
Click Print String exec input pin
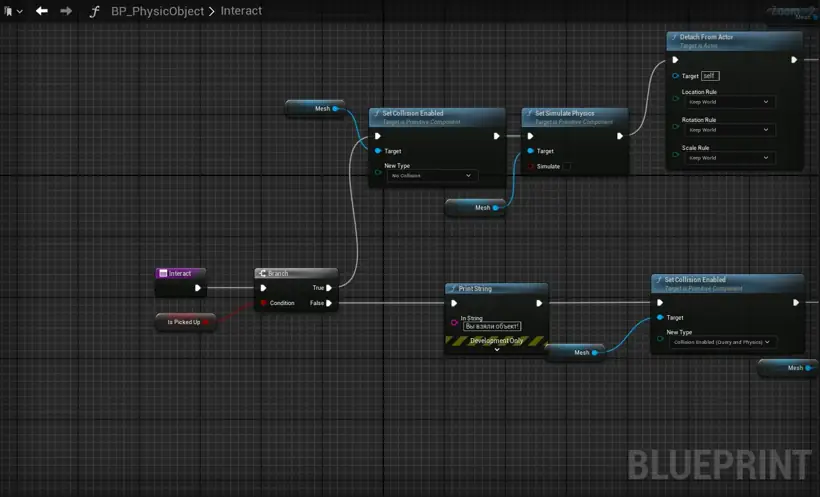(x=454, y=303)
